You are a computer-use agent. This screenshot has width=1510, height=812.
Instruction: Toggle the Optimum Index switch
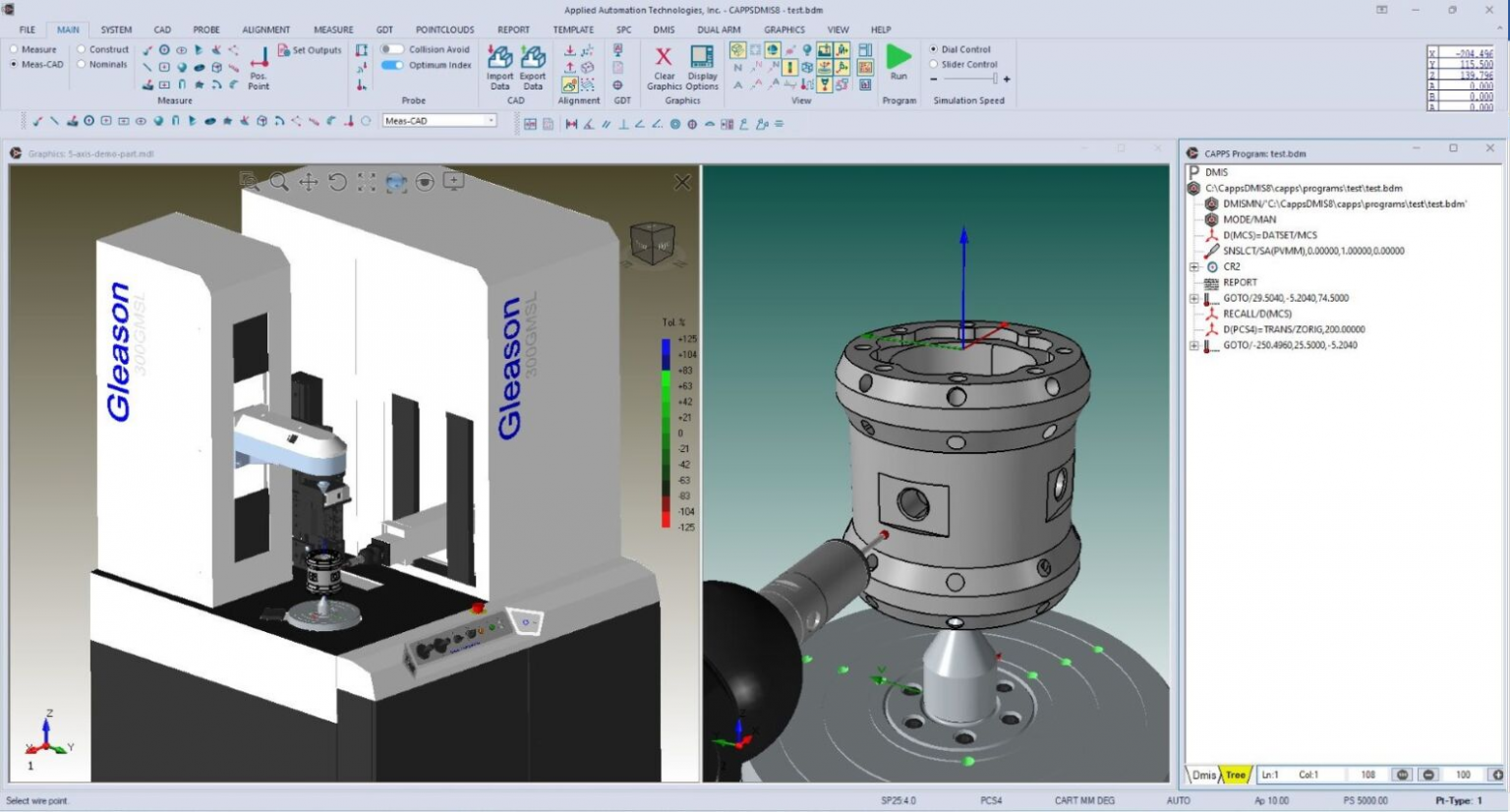[x=392, y=65]
